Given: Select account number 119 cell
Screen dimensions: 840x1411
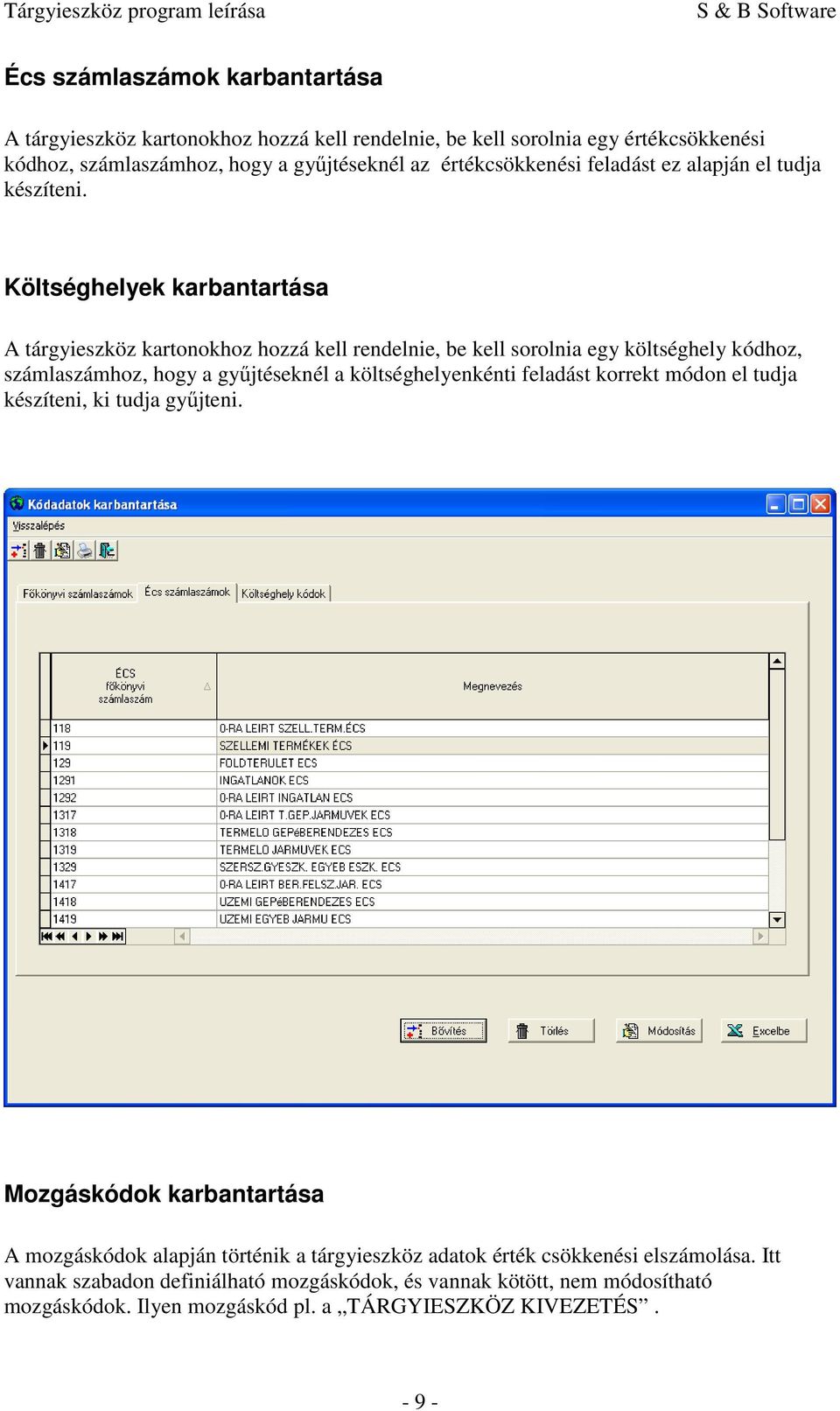Looking at the screenshot, I should (x=133, y=746).
